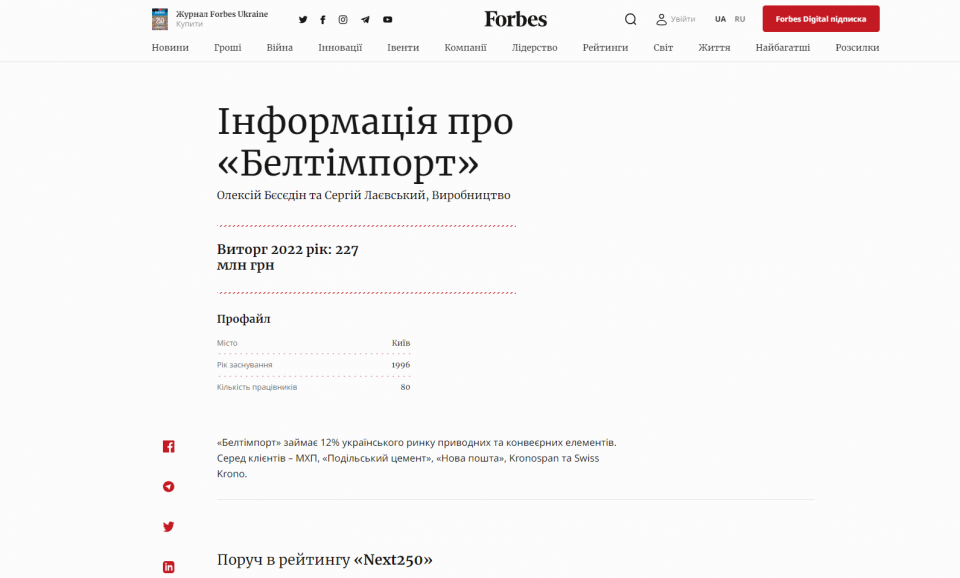Viewport: 960px width, 578px height.
Task: Share article via sidebar LinkedIn icon
Action: point(168,566)
